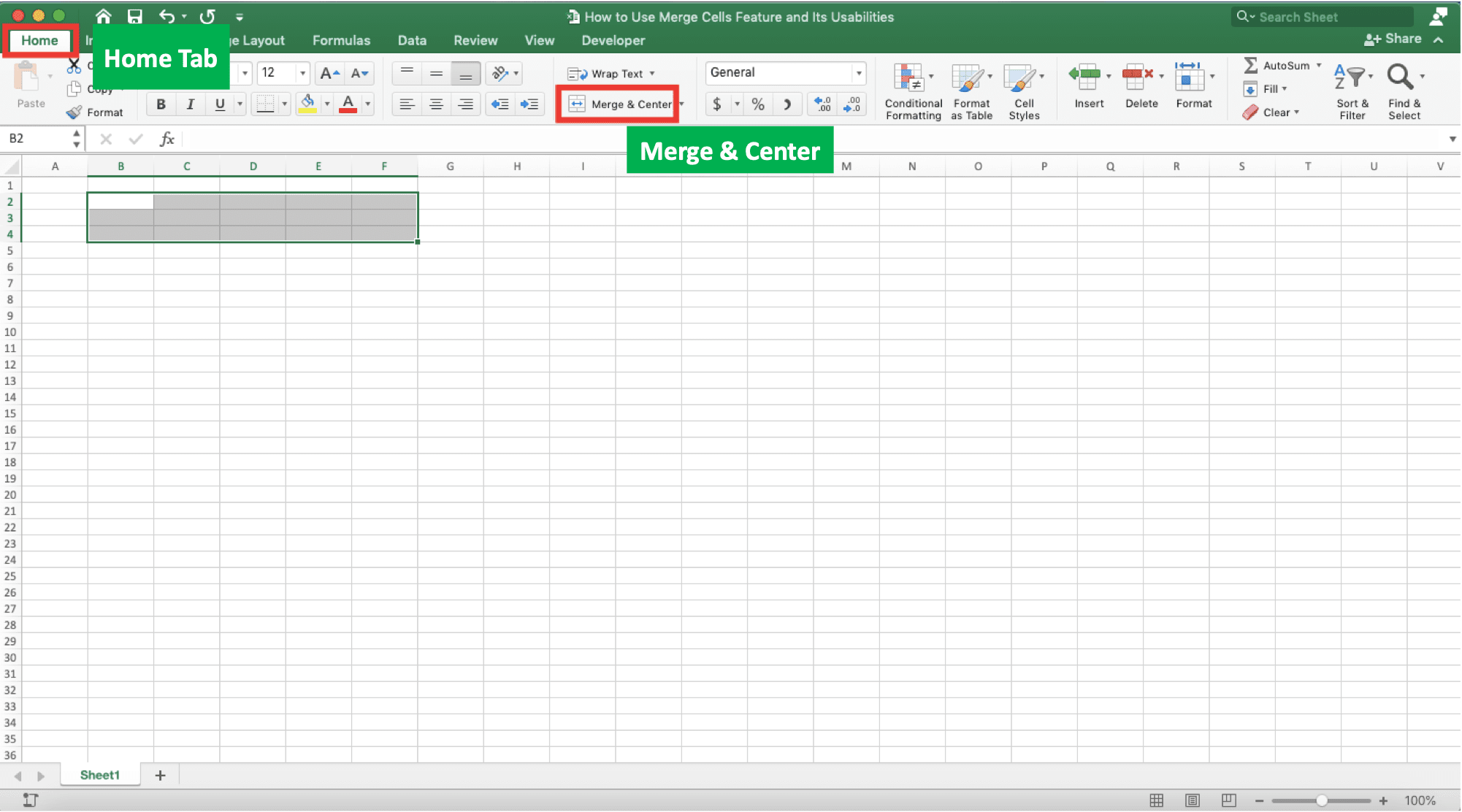Click the Format painter brush
The width and height of the screenshot is (1462, 812).
click(74, 112)
